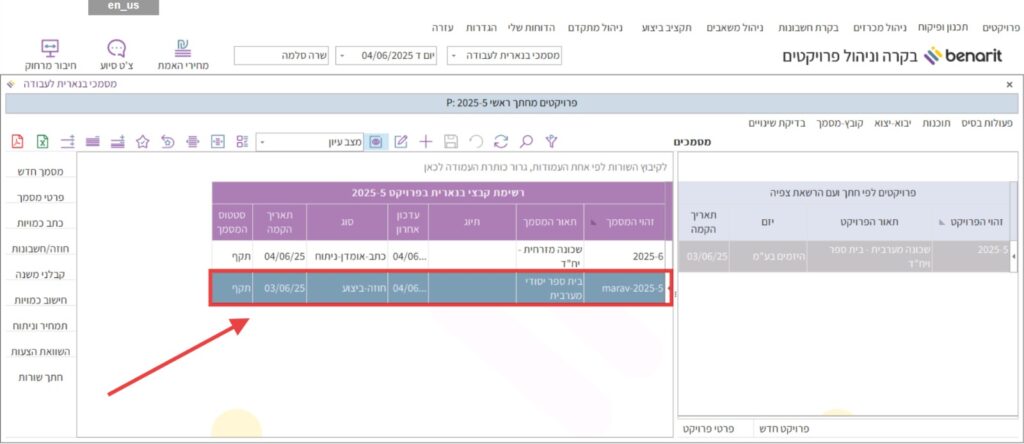
Task: Add a new record with plus icon
Action: 426,142
